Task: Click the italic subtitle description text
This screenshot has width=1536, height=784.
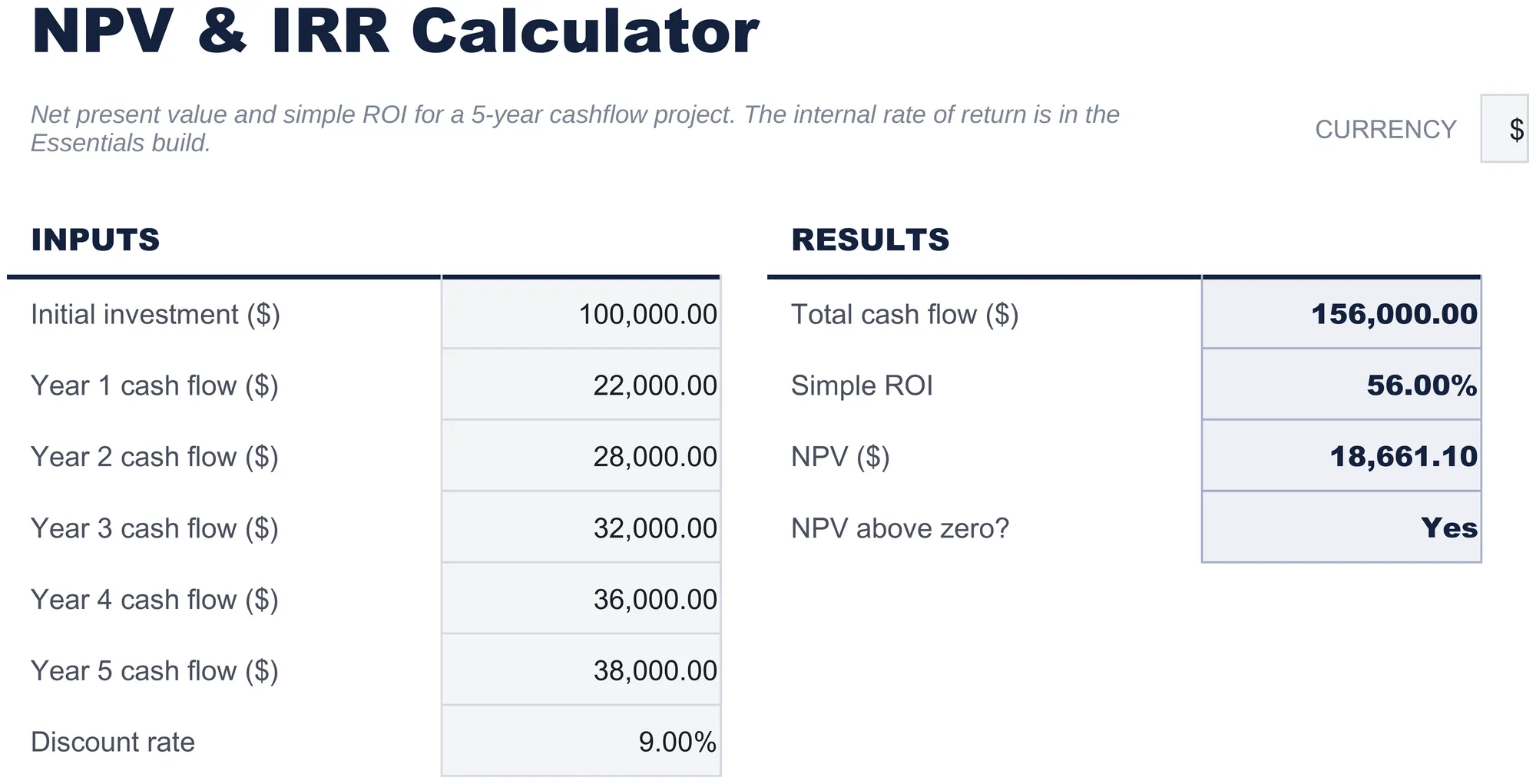Action: coord(575,128)
